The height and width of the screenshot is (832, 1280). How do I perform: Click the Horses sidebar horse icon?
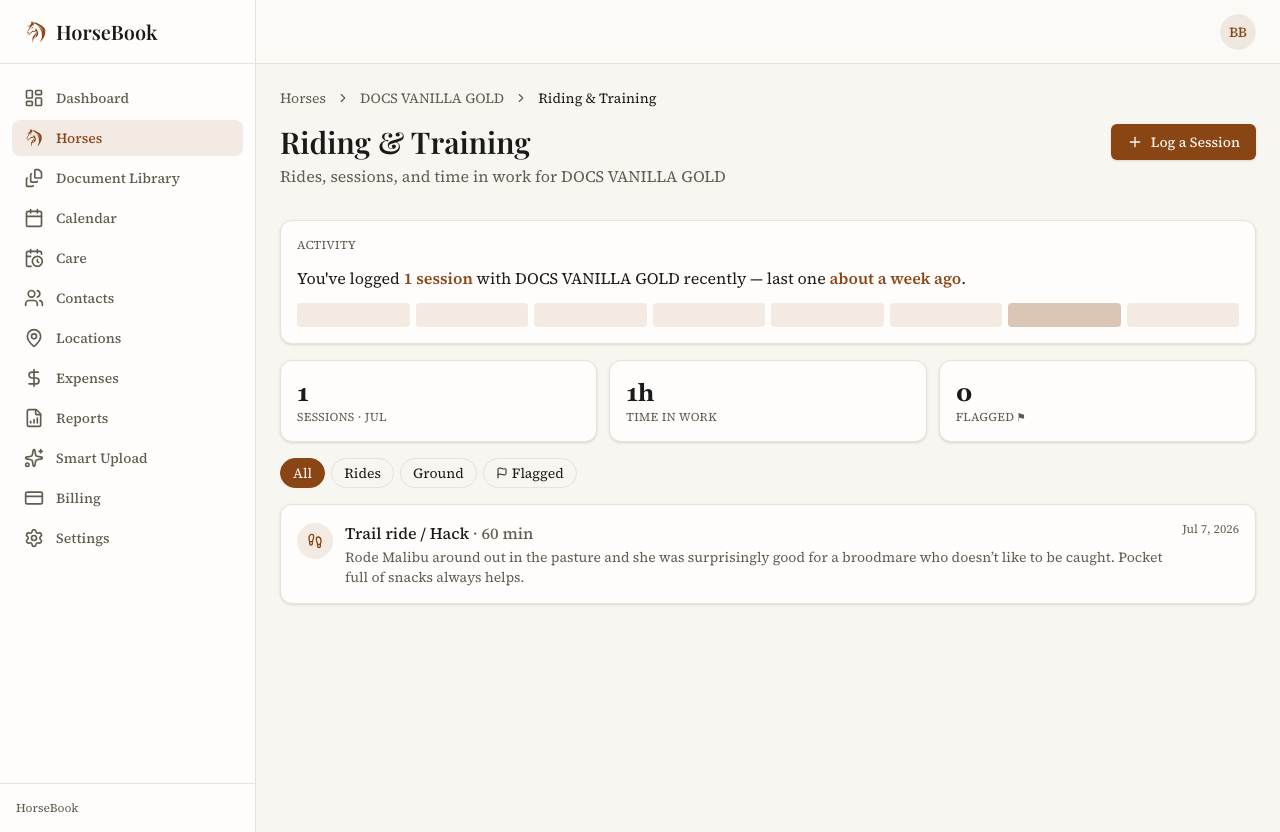tap(34, 138)
